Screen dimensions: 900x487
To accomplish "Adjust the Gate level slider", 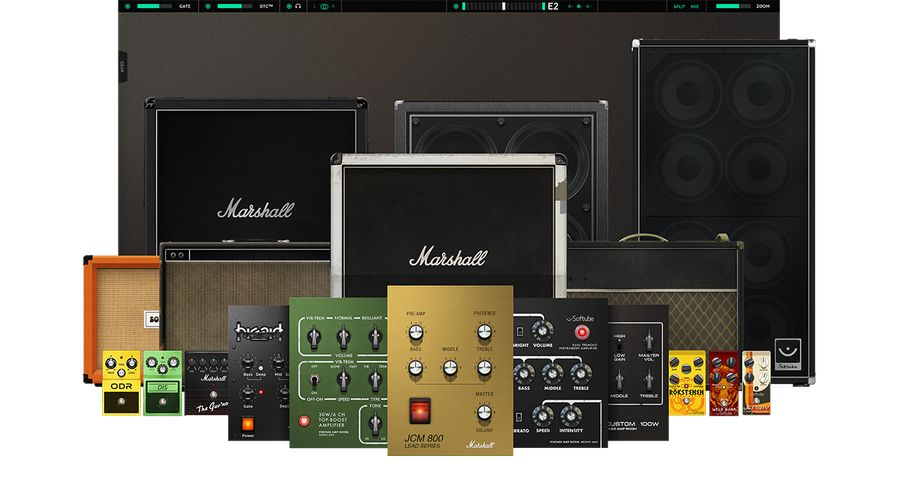I will pyautogui.click(x=154, y=6).
